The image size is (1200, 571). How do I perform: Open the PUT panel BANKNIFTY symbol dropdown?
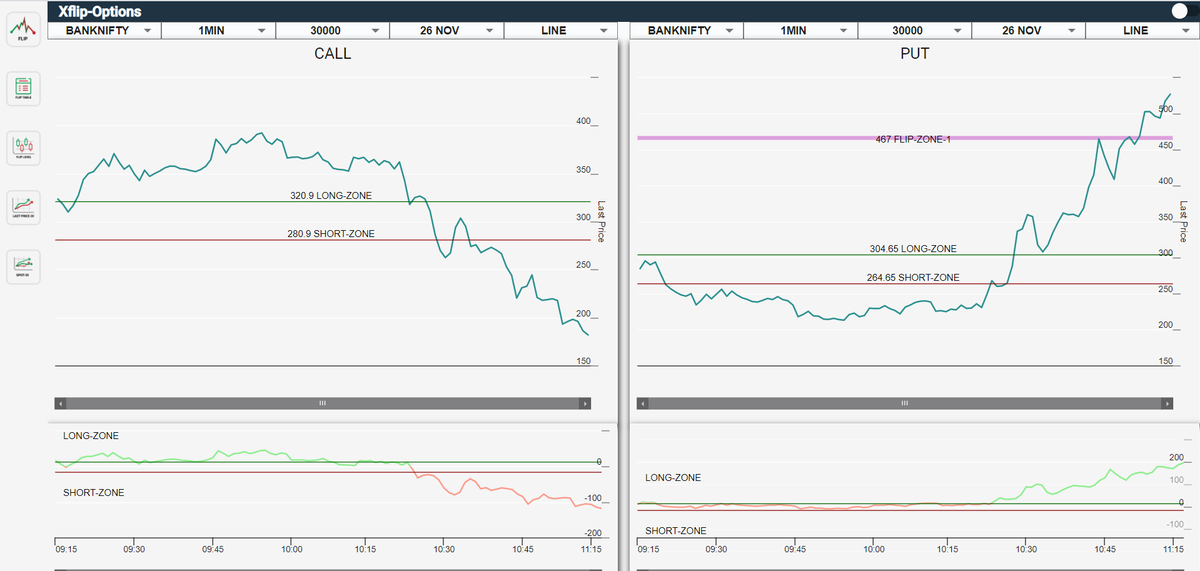685,30
